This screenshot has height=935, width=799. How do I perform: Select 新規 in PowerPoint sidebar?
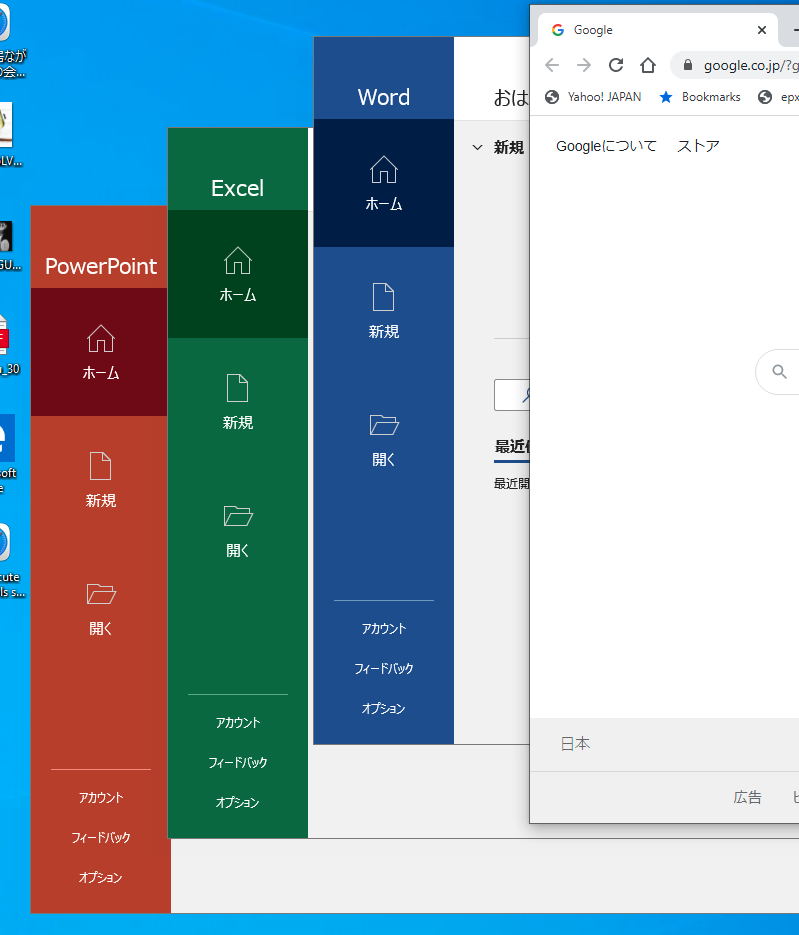tap(100, 480)
